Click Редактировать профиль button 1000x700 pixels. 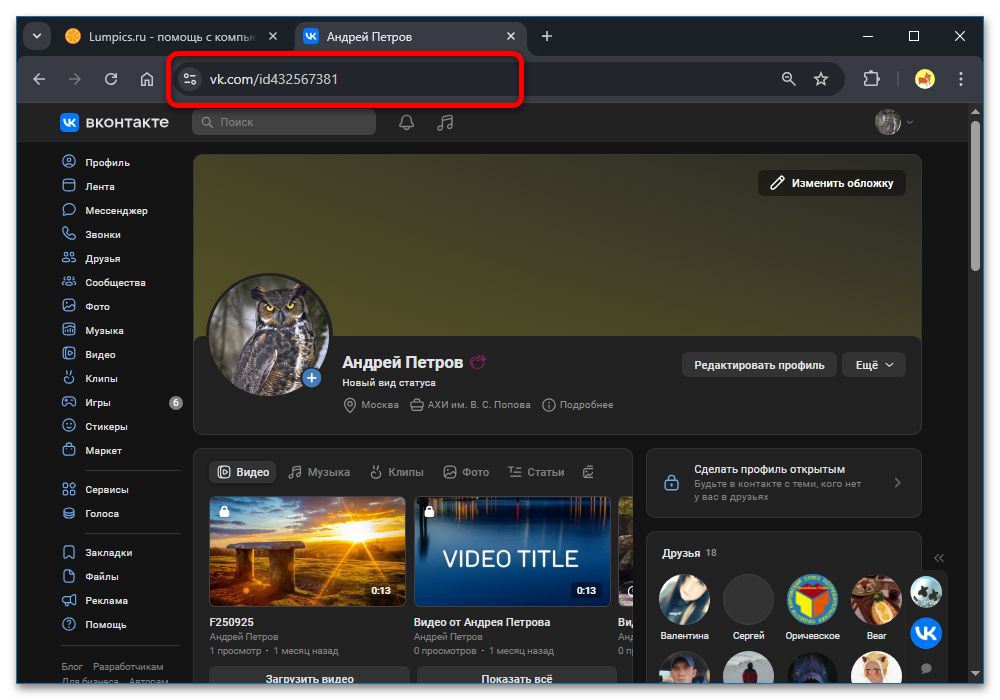(759, 365)
